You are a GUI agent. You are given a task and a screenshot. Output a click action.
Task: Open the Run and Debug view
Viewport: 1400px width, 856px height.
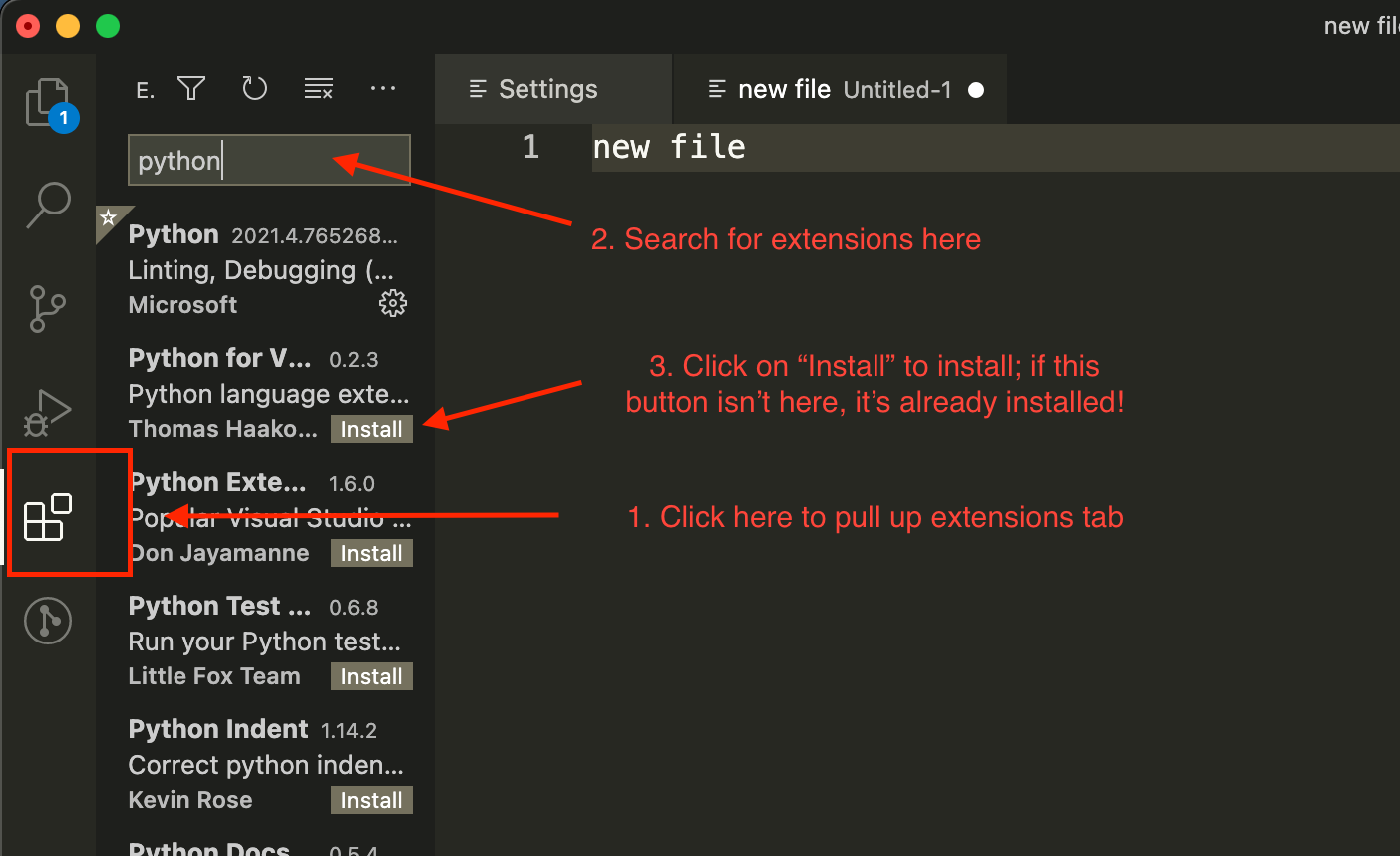(48, 412)
